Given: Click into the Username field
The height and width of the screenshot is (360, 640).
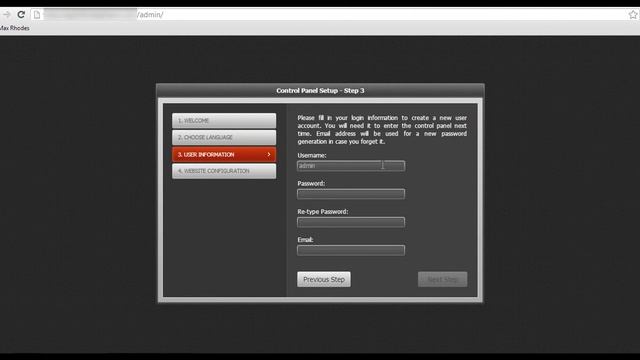Looking at the screenshot, I should [351, 166].
